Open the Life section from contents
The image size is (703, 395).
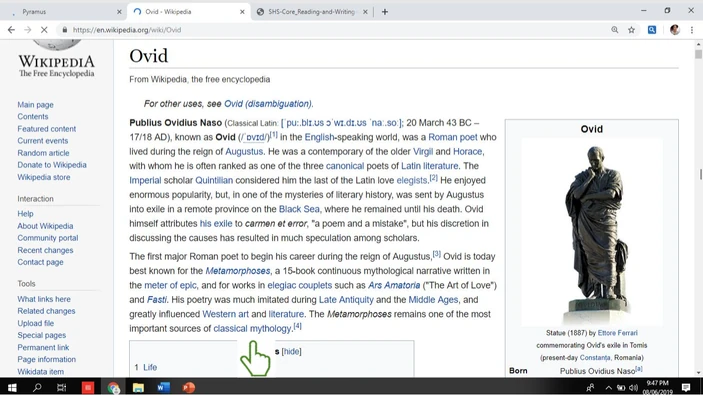[x=150, y=367]
